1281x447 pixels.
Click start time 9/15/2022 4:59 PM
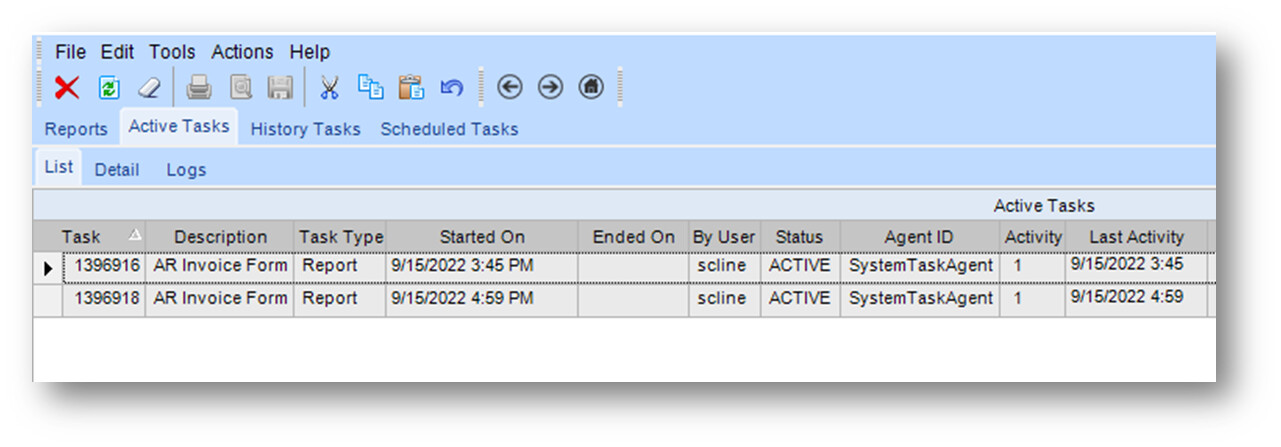482,299
